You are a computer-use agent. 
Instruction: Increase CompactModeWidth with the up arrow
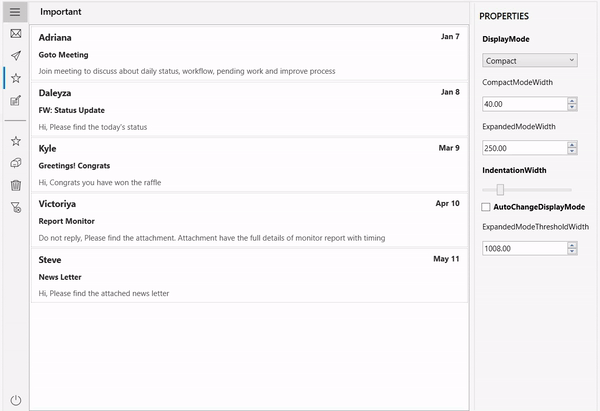click(x=572, y=100)
